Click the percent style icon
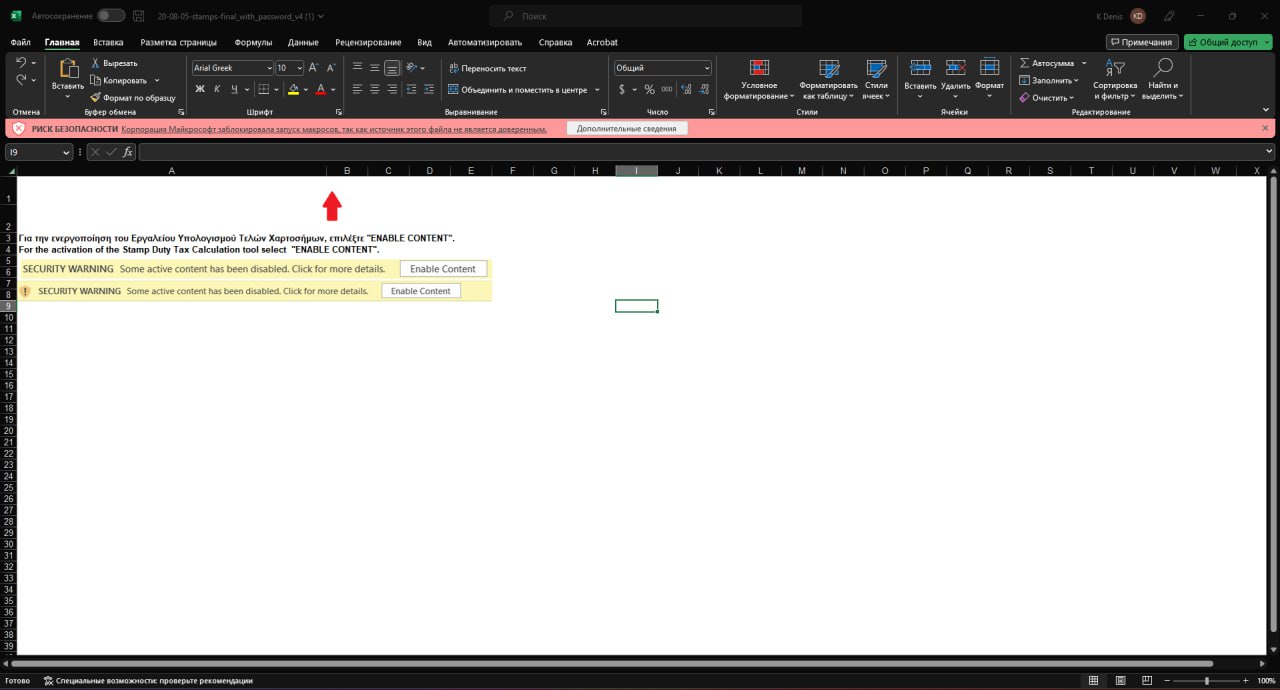 649,89
